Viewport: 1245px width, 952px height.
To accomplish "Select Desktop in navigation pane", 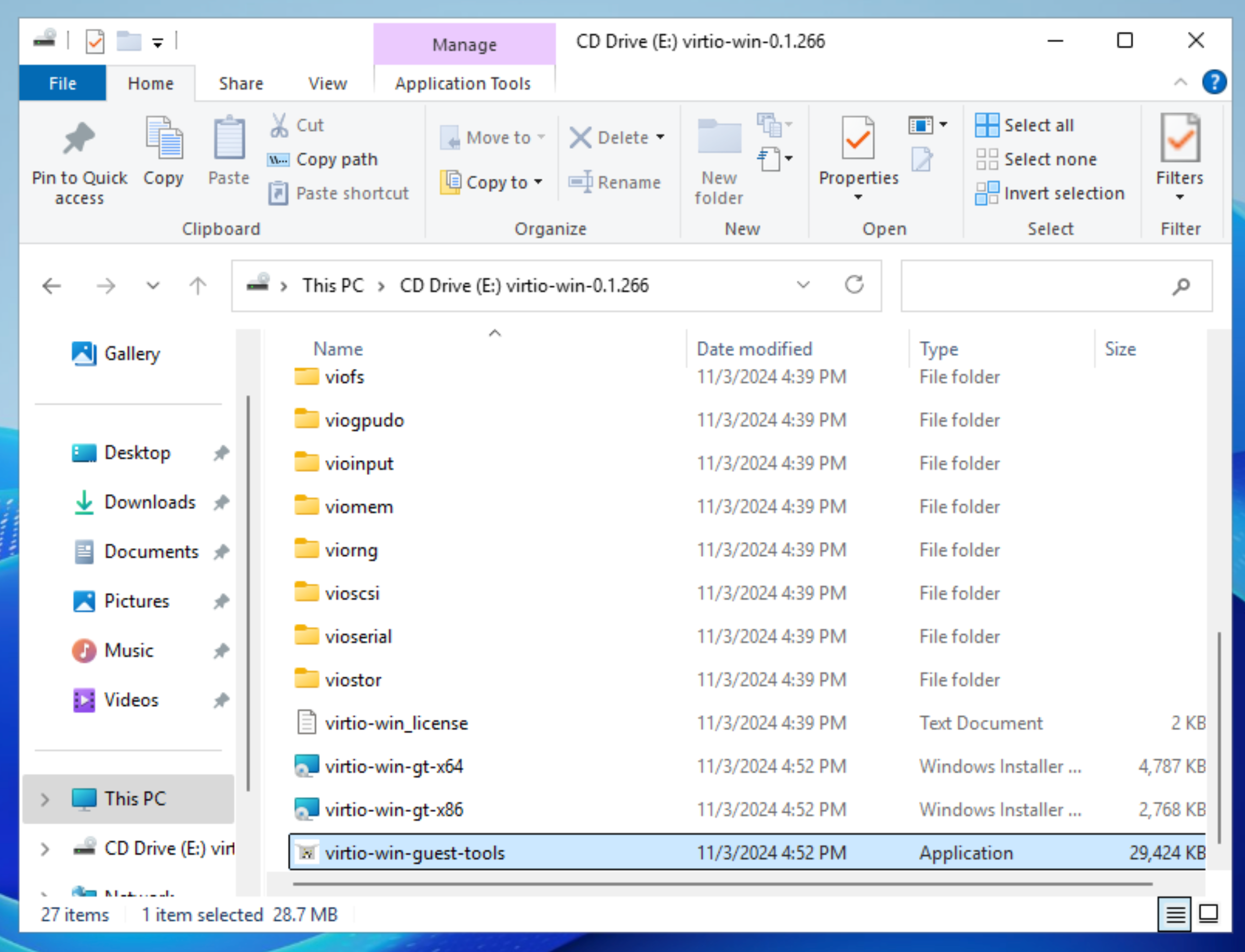I will tap(121, 453).
